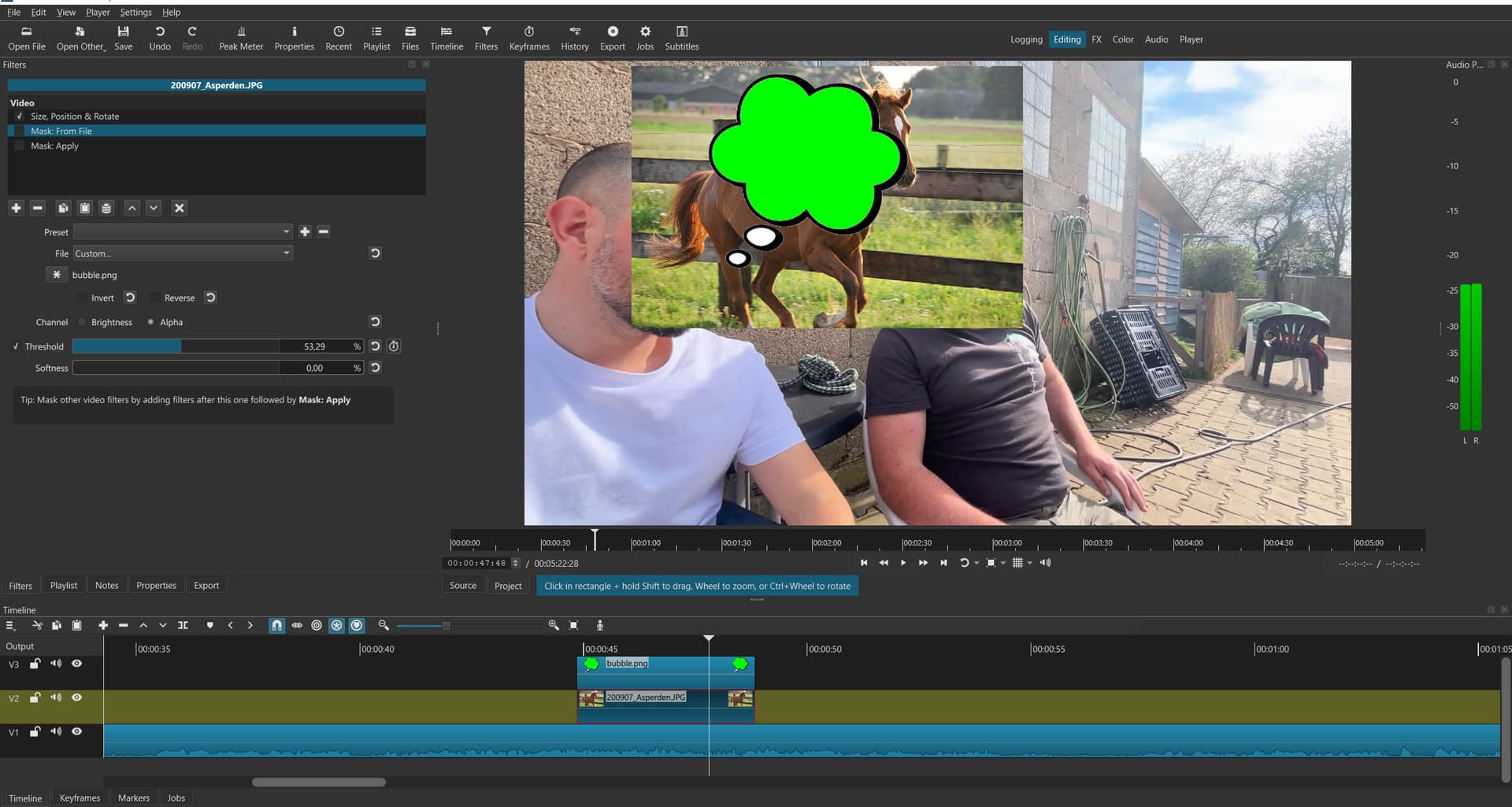Image resolution: width=1512 pixels, height=807 pixels.
Task: Open the Settings menu
Action: [x=135, y=12]
